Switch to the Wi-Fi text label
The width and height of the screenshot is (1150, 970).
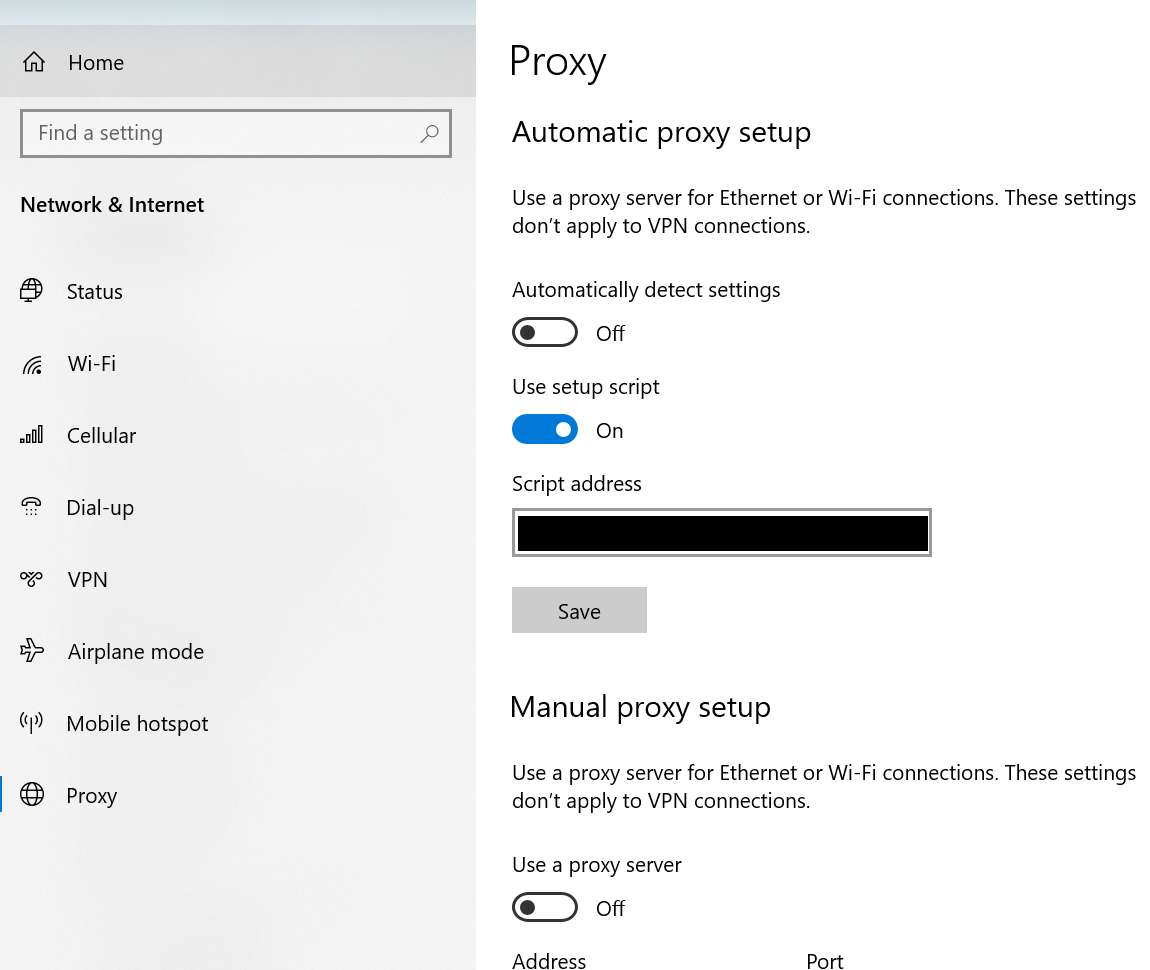pos(92,364)
